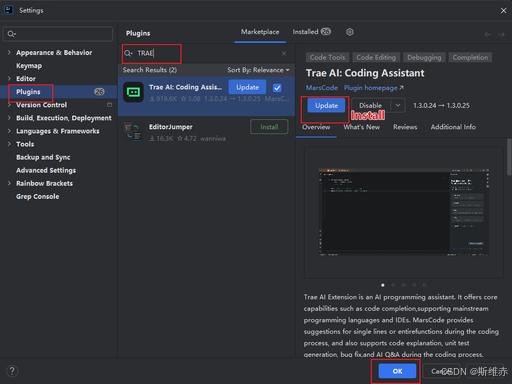The width and height of the screenshot is (512, 384).
Task: Open the Disable button dropdown arrow
Action: tap(398, 105)
